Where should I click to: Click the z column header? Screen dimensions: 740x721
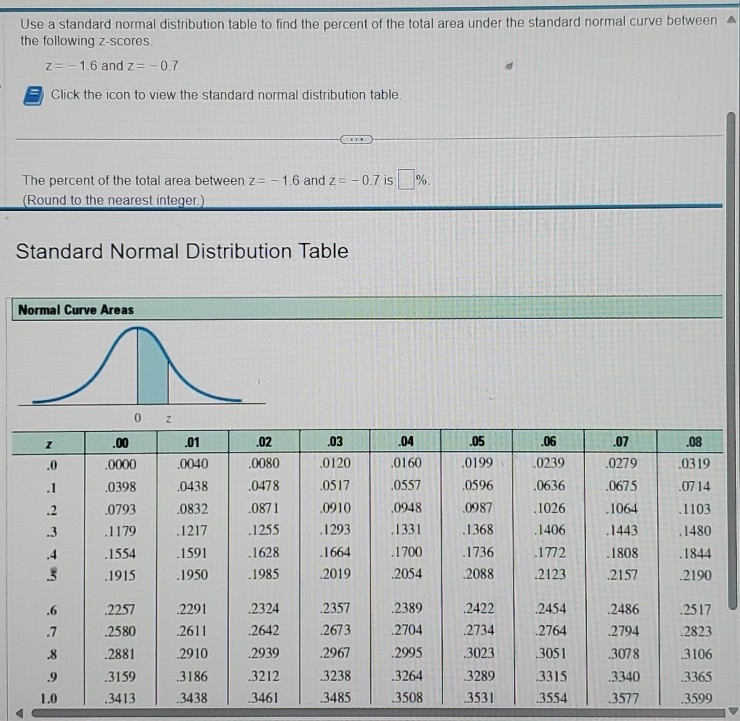(49, 444)
